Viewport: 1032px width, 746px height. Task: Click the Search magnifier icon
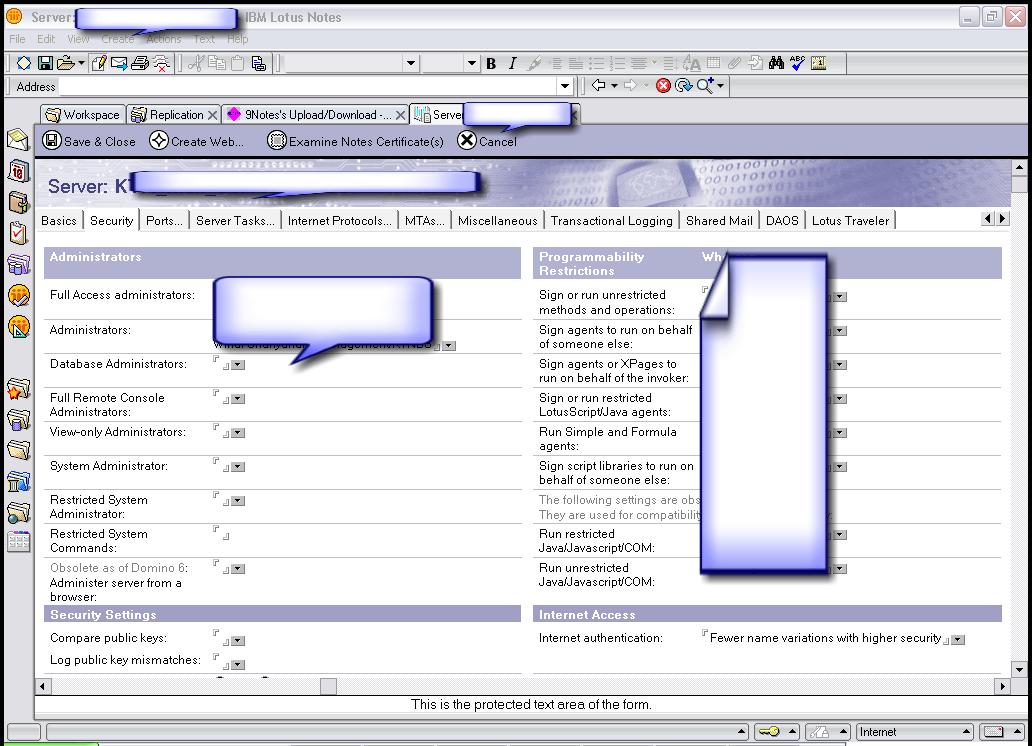pos(705,86)
